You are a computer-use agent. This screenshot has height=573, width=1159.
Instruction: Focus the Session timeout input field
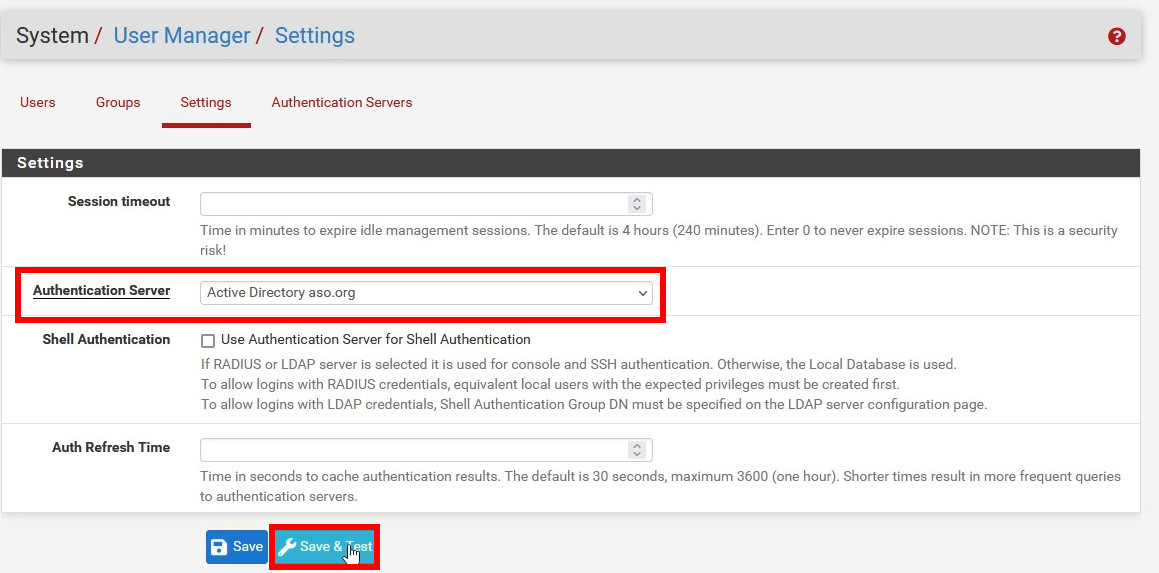coord(413,204)
